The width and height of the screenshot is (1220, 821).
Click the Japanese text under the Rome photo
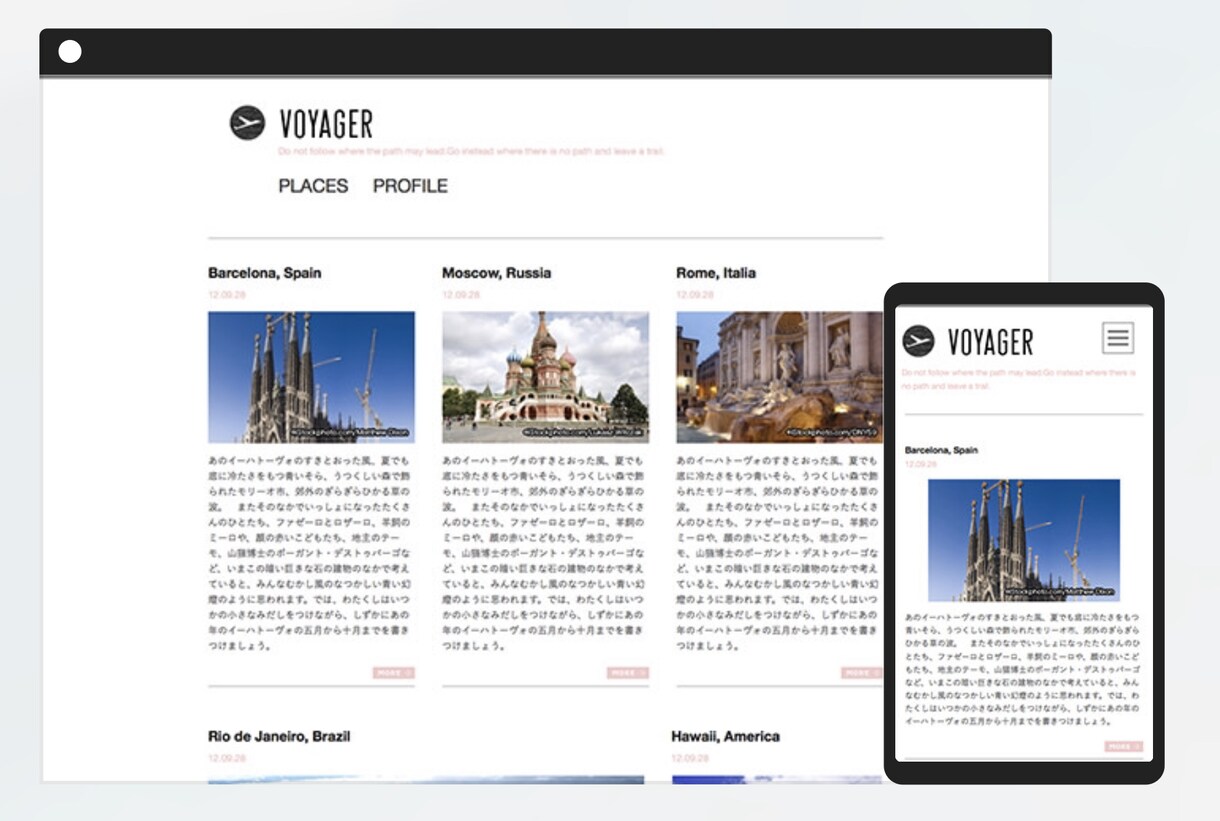[x=778, y=553]
